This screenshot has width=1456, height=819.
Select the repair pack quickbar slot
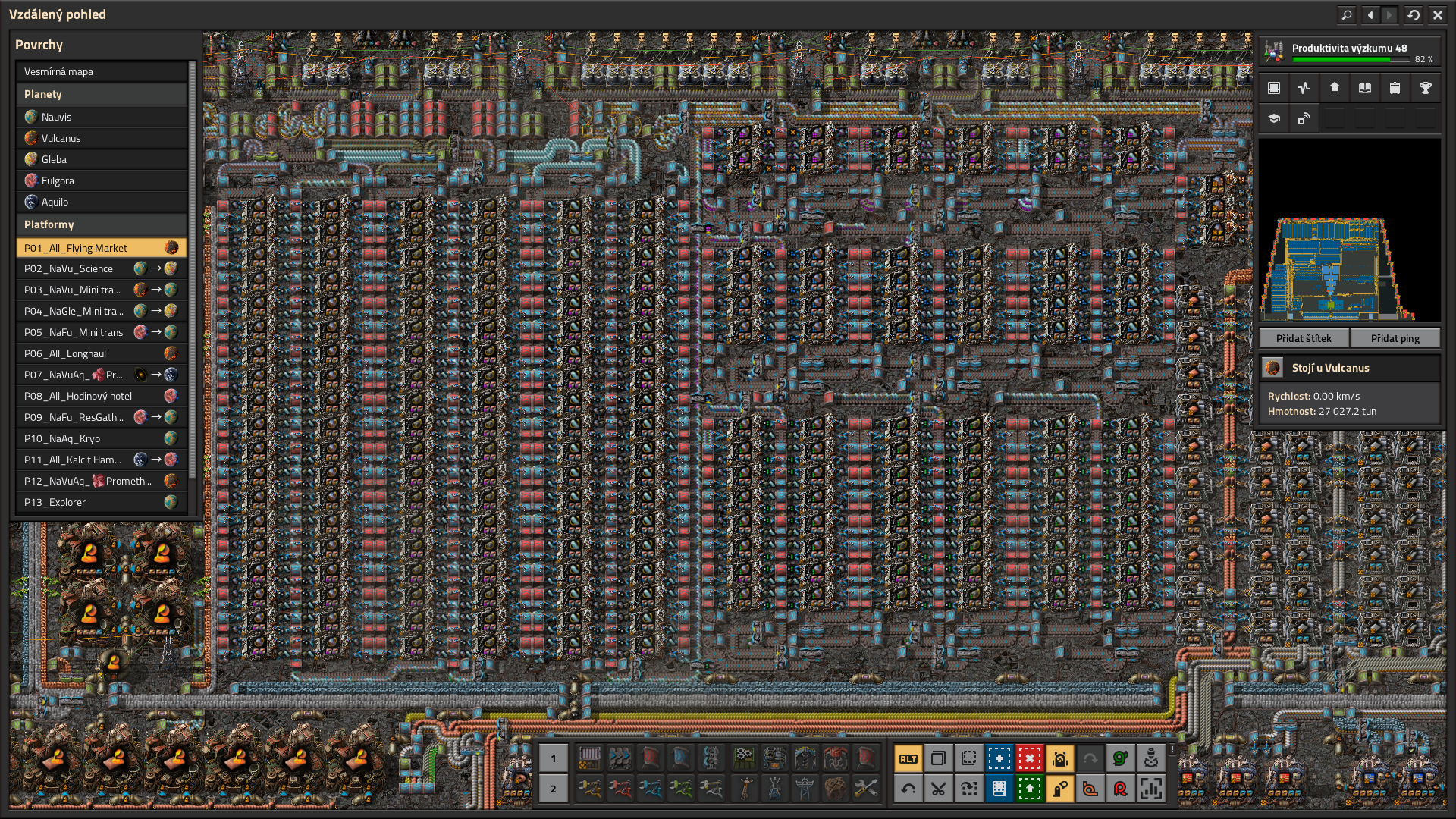865,789
